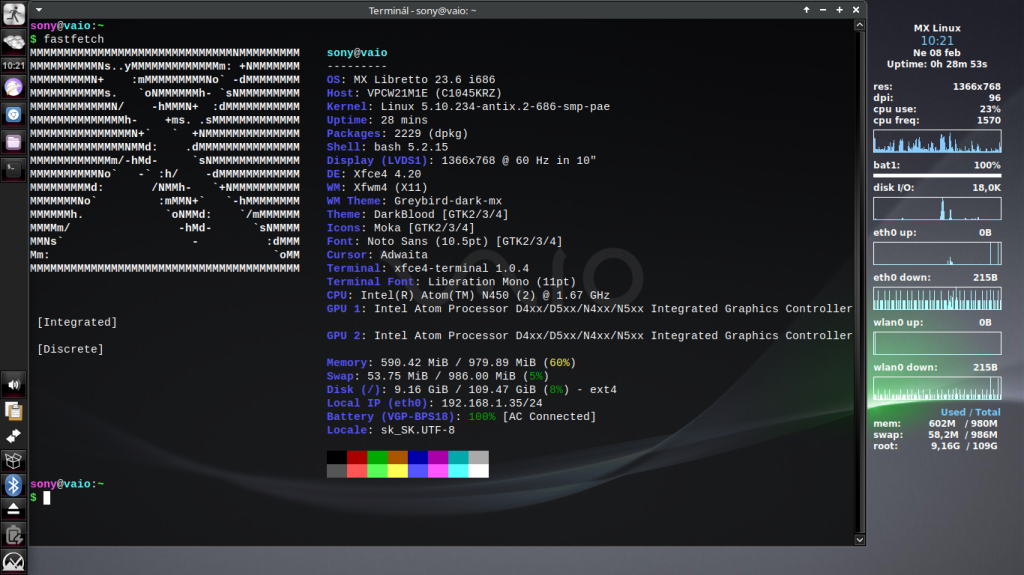1024x575 pixels.
Task: Click 'Cursor: Adwaita' line
Action: point(377,255)
